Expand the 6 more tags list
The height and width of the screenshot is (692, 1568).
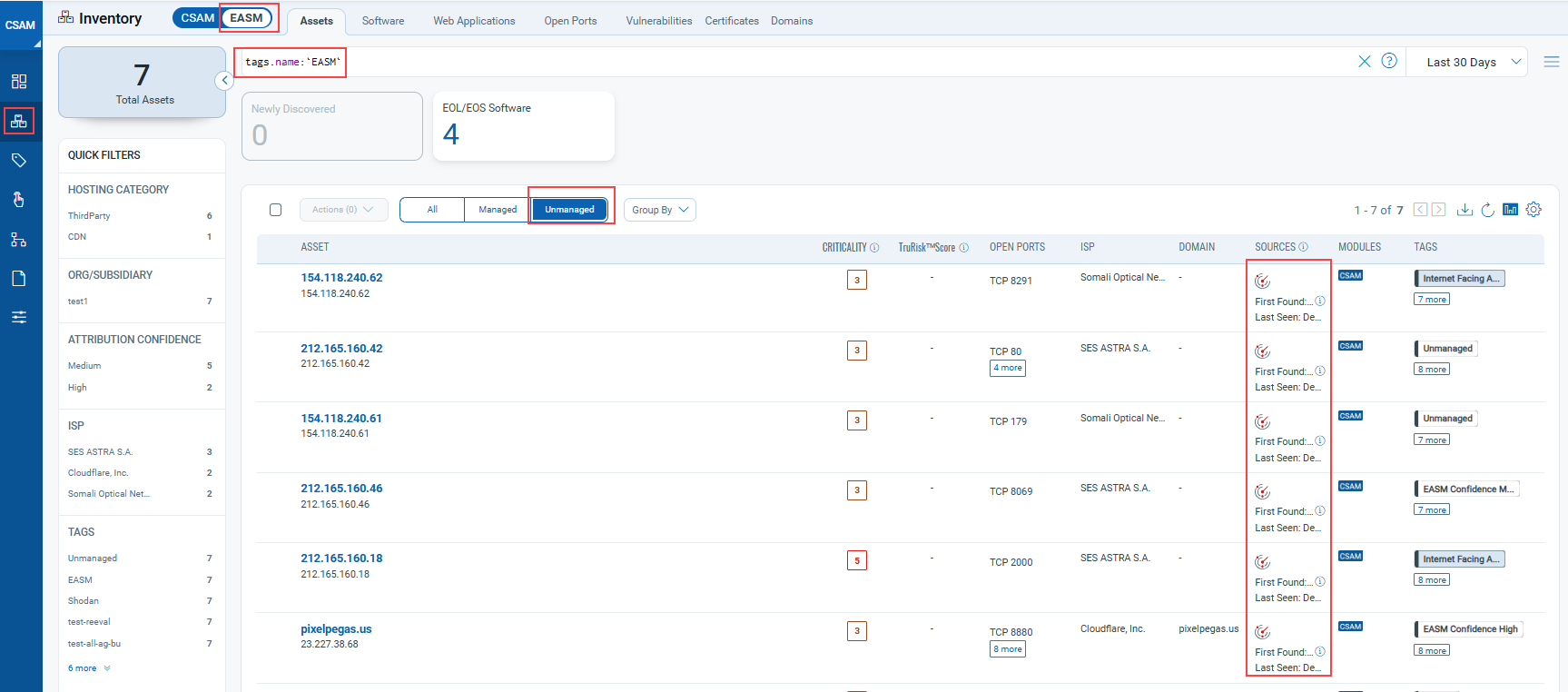pos(88,668)
